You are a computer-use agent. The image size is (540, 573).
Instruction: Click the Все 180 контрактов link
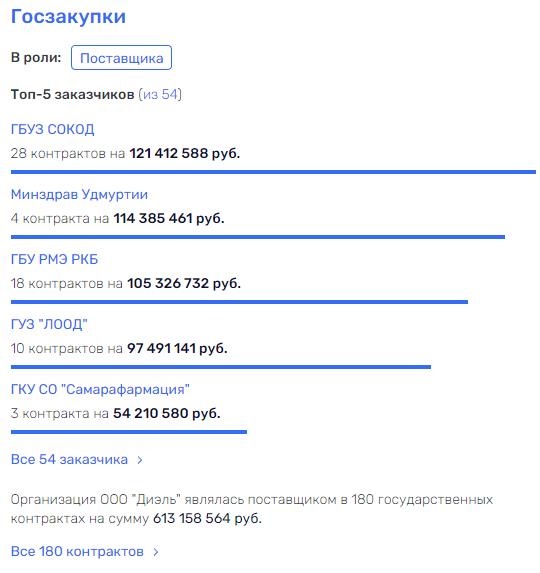coord(77,551)
